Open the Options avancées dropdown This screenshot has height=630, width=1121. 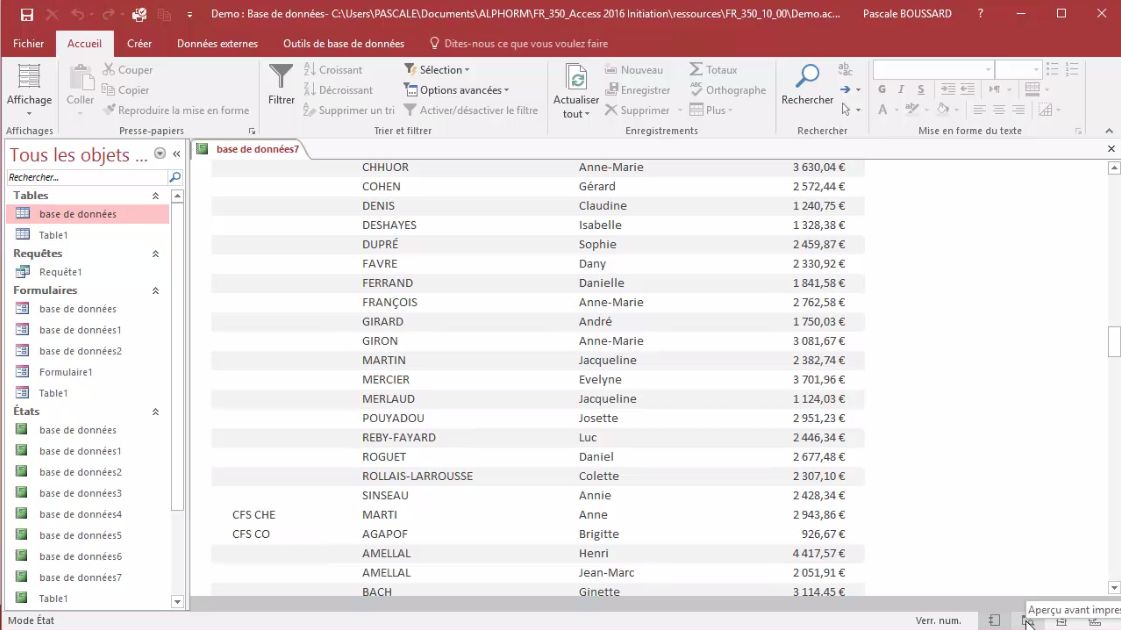[x=457, y=90]
